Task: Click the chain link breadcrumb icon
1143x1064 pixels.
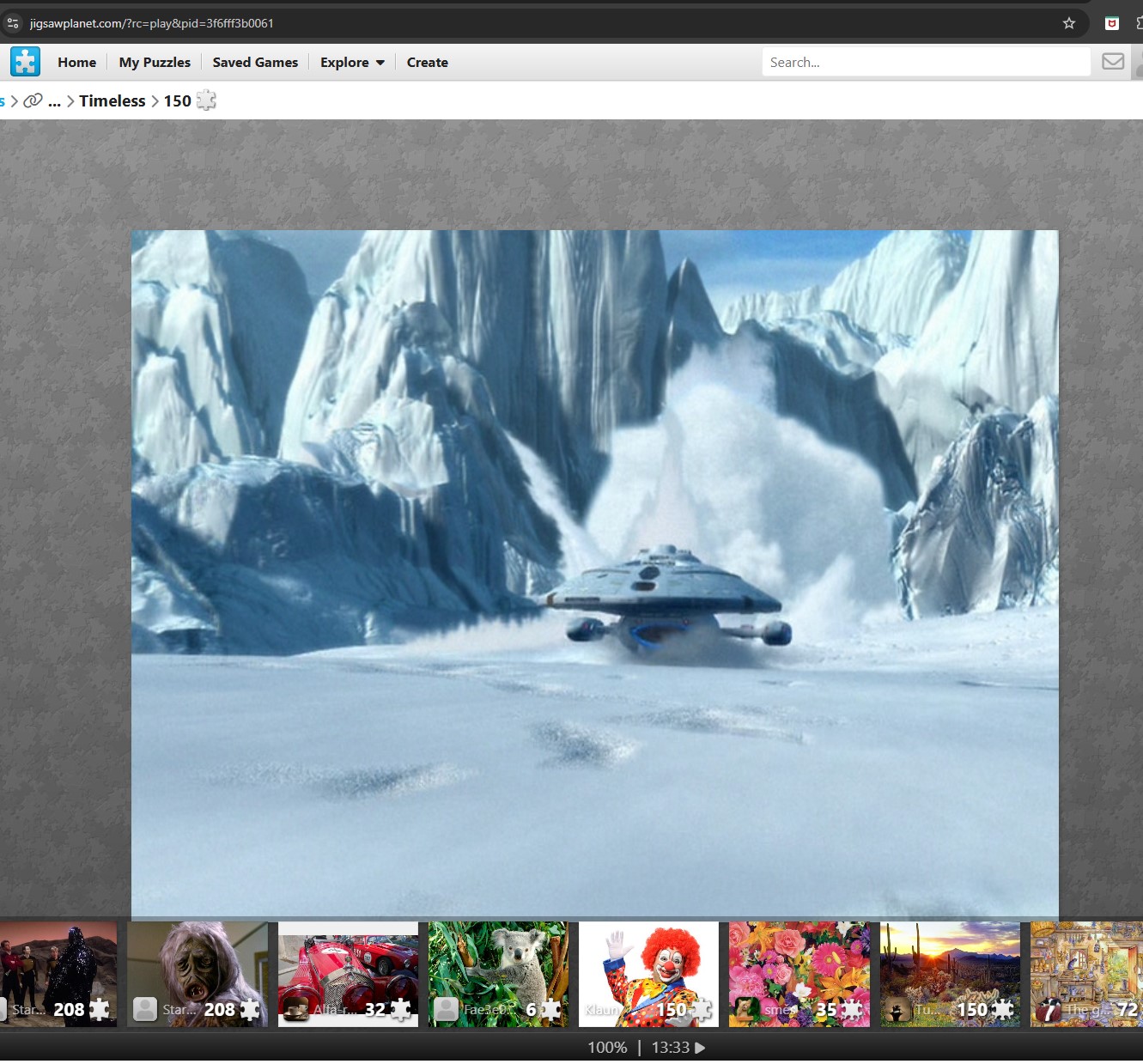Action: click(33, 100)
